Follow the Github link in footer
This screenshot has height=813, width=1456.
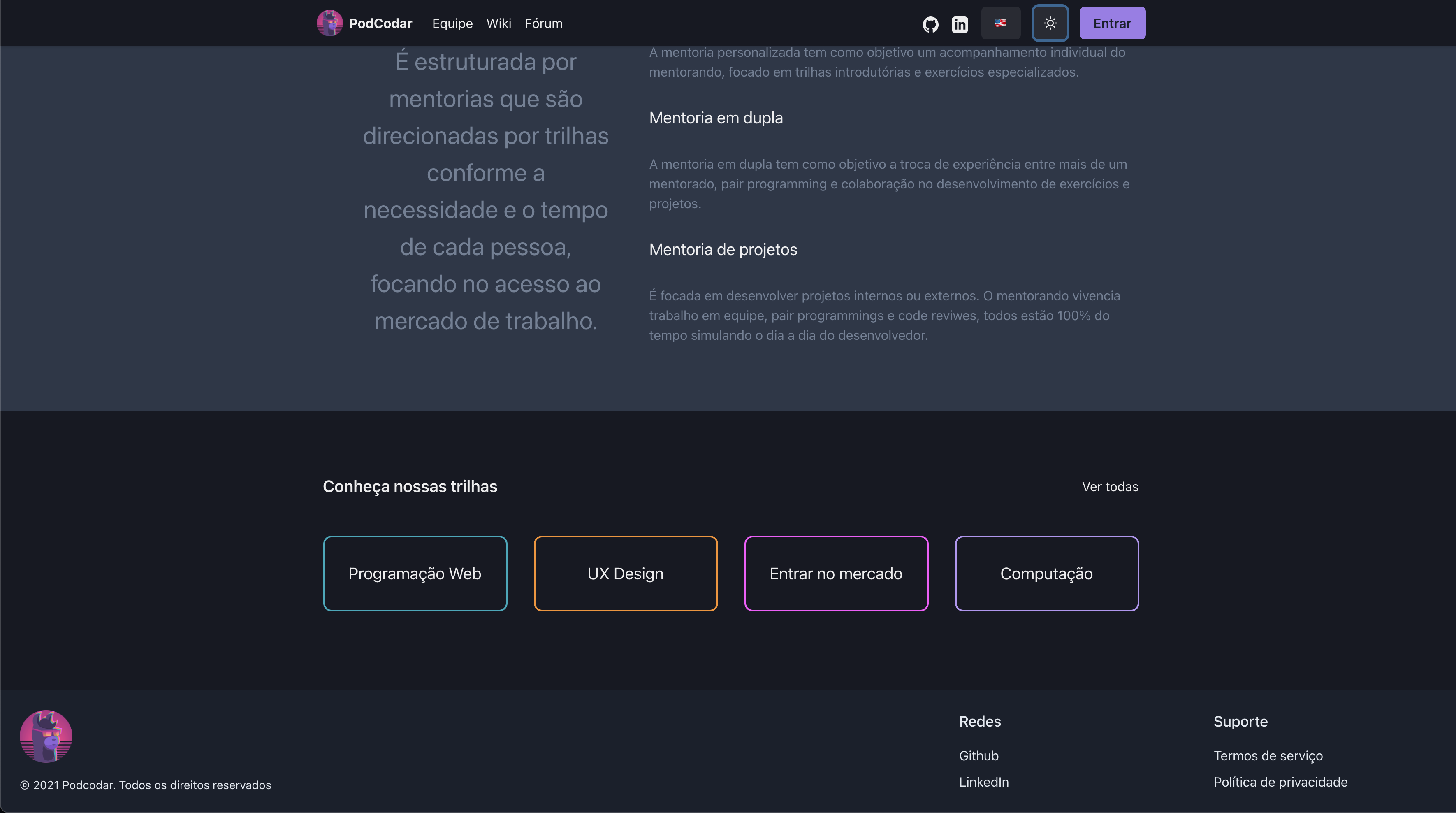978,756
